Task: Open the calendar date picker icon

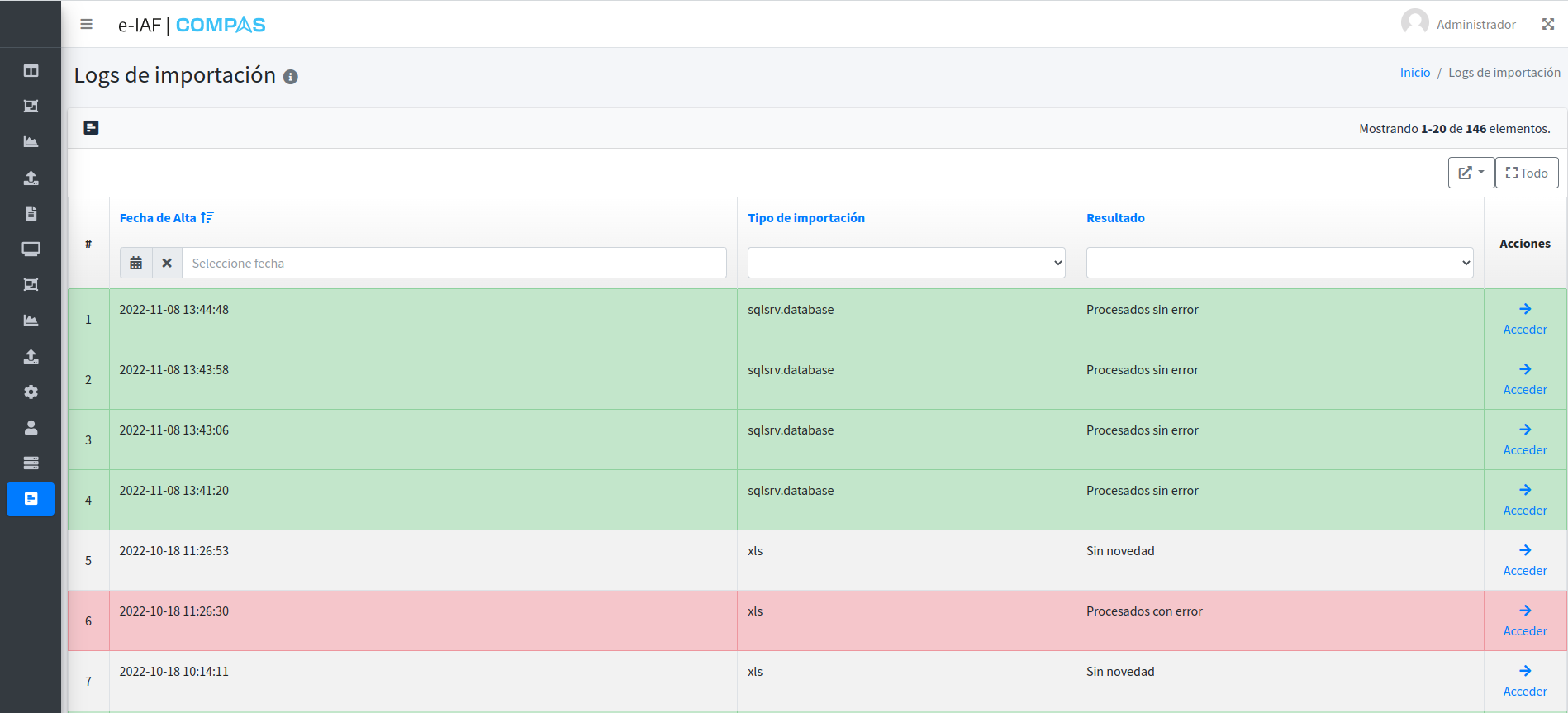Action: [136, 263]
